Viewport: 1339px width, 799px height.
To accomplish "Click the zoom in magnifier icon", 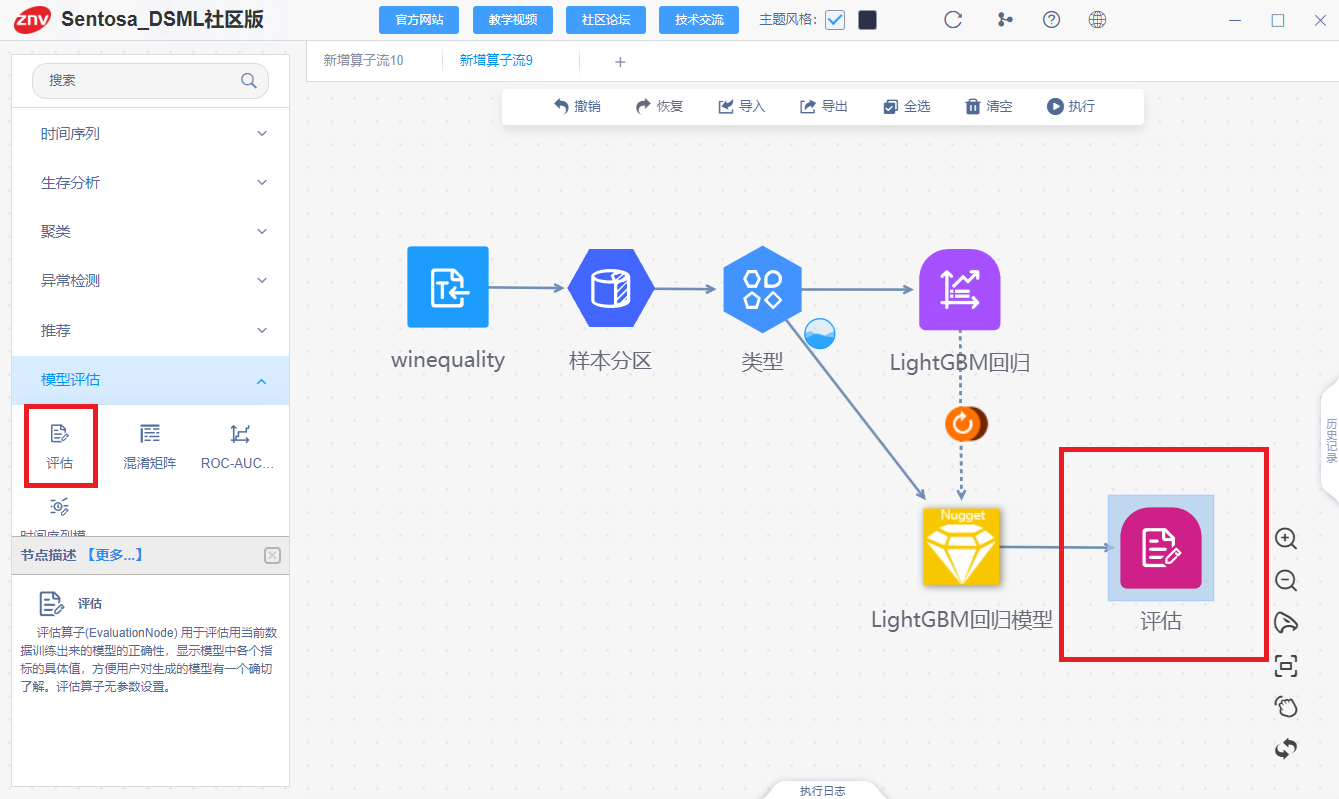I will click(1286, 539).
